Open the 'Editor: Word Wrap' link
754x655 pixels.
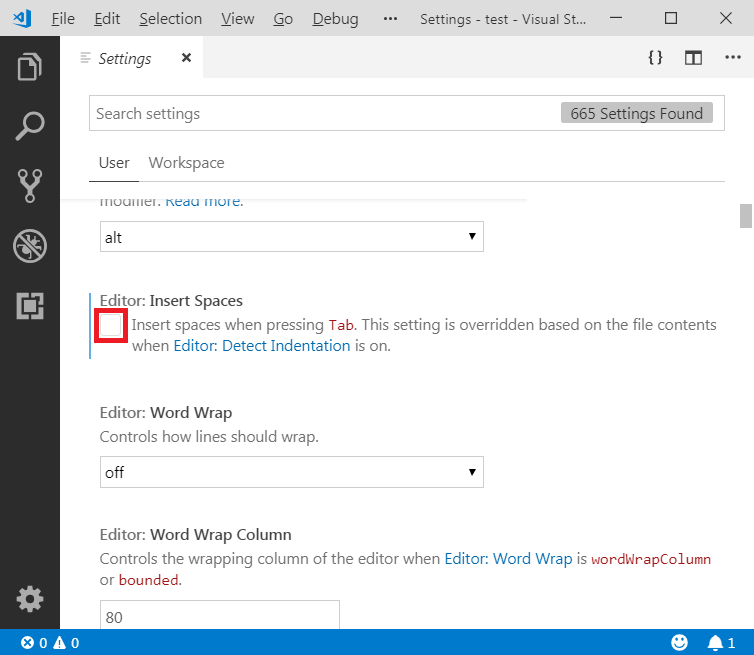point(508,559)
